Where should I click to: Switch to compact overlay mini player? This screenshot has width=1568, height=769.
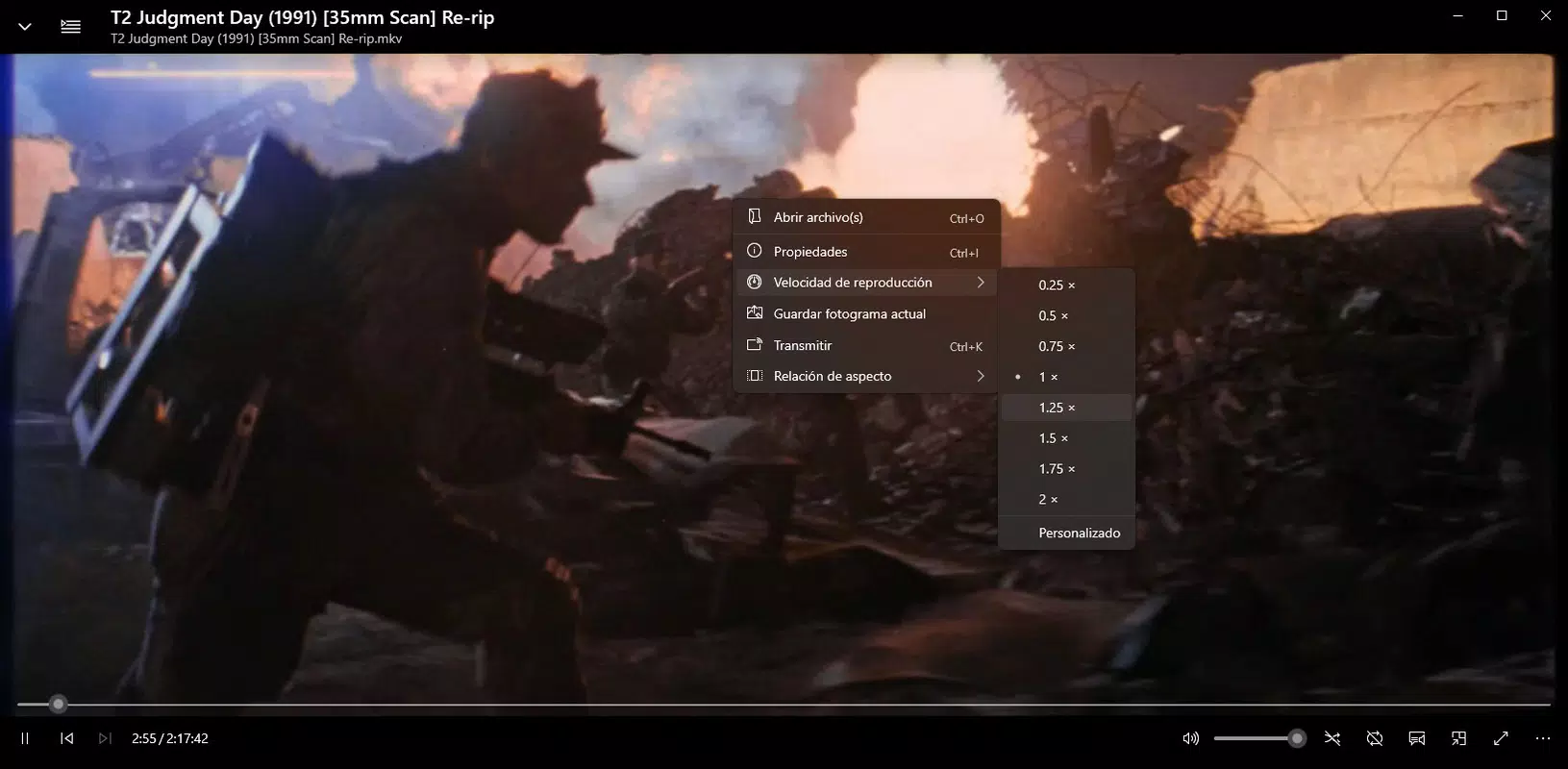click(x=1458, y=738)
